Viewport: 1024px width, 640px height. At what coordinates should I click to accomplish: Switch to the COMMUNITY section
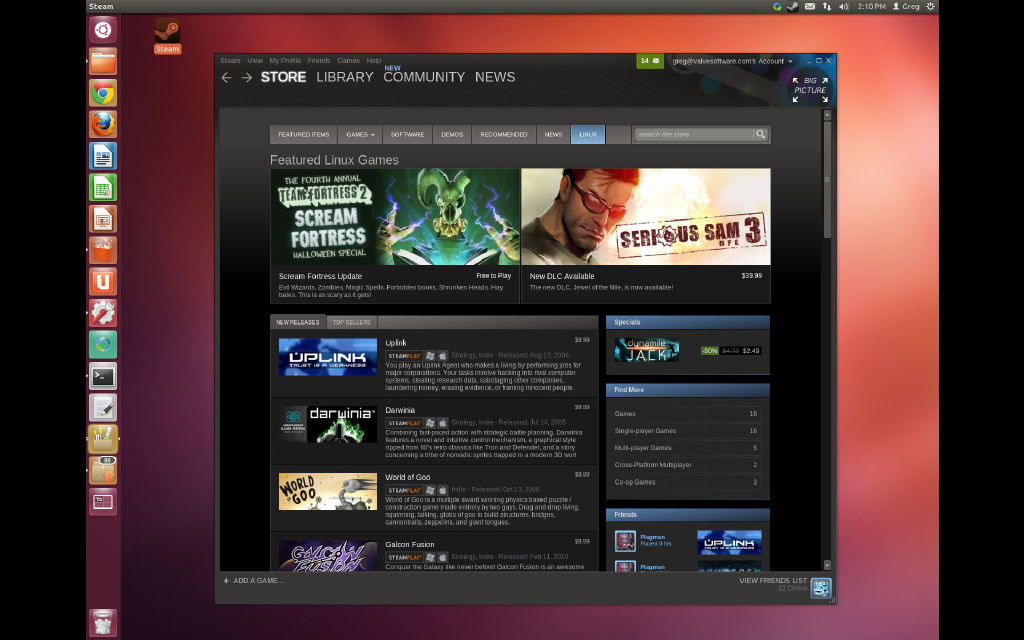(x=424, y=77)
